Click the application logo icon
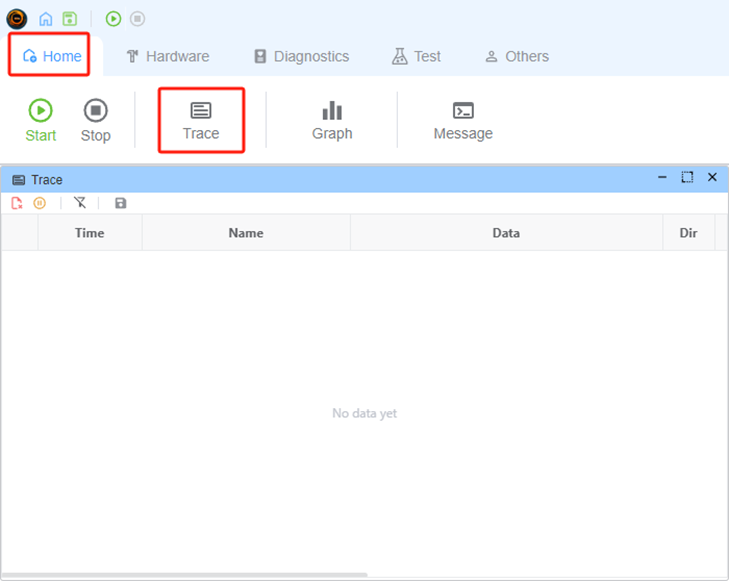 pos(17,19)
